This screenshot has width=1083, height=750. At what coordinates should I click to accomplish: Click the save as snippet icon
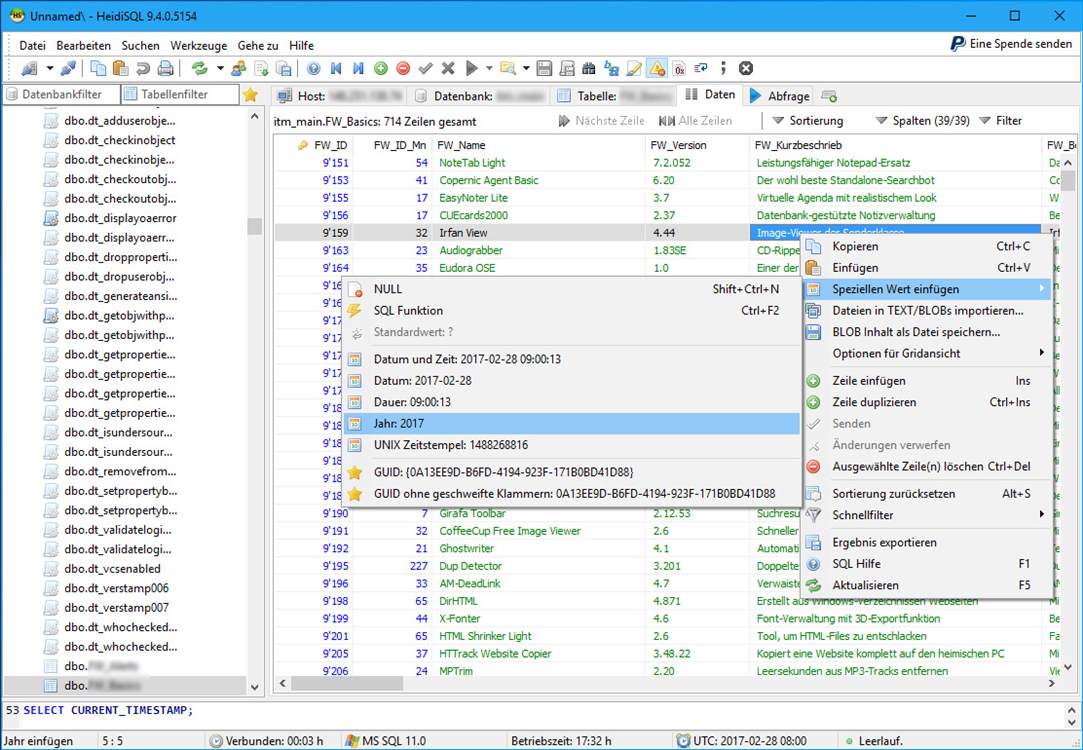[567, 68]
